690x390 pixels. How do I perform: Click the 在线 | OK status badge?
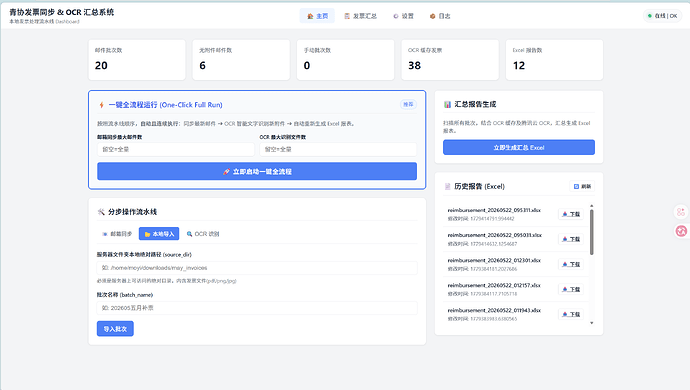662,16
